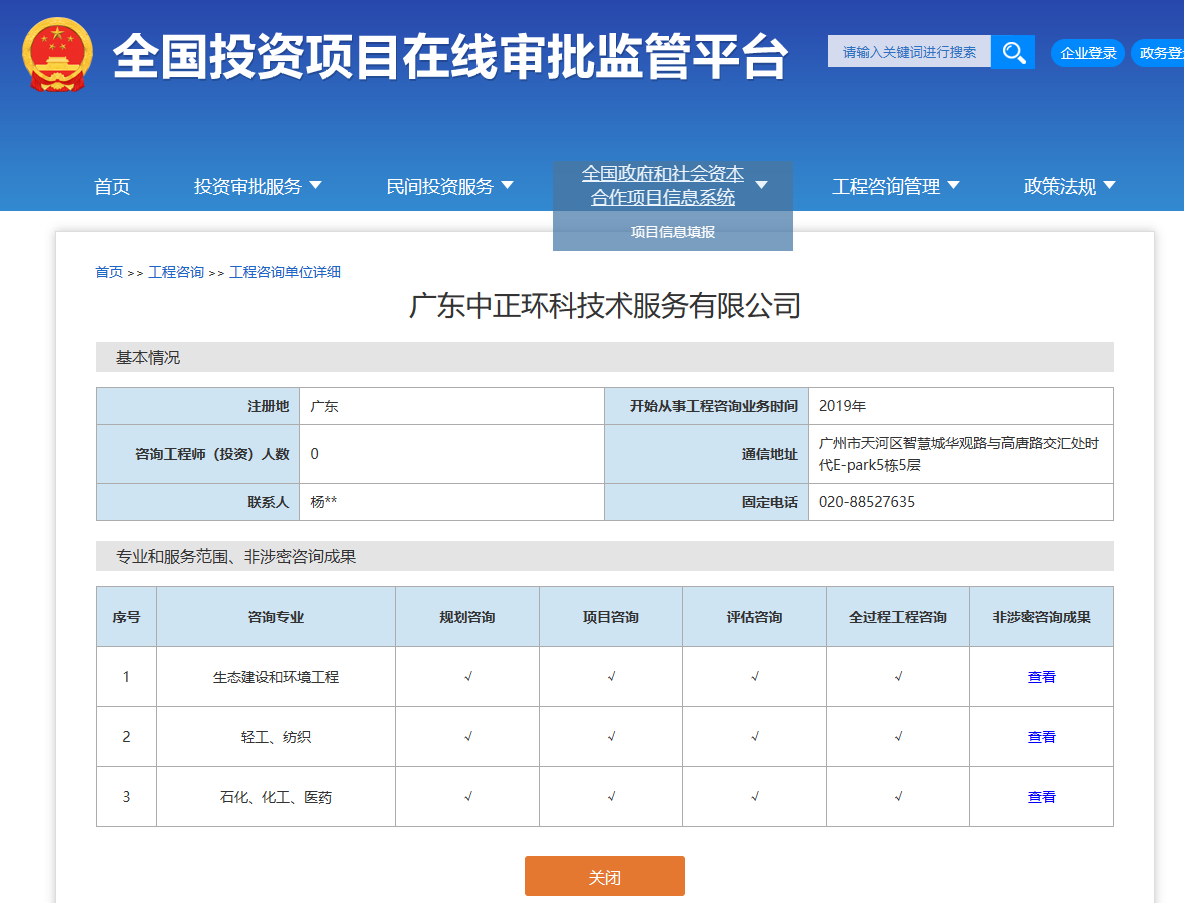
Task: Click the 项目咨询 column header
Action: click(611, 617)
